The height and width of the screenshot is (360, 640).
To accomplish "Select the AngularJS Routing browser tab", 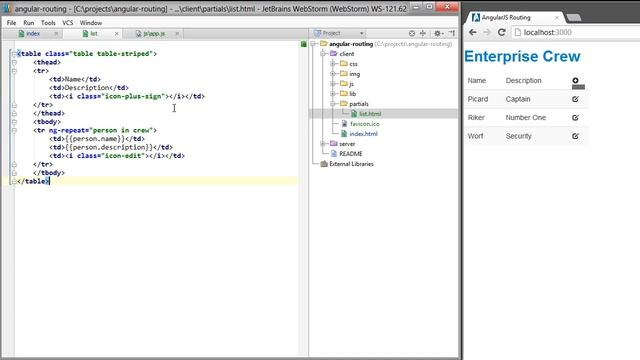I will pos(506,18).
